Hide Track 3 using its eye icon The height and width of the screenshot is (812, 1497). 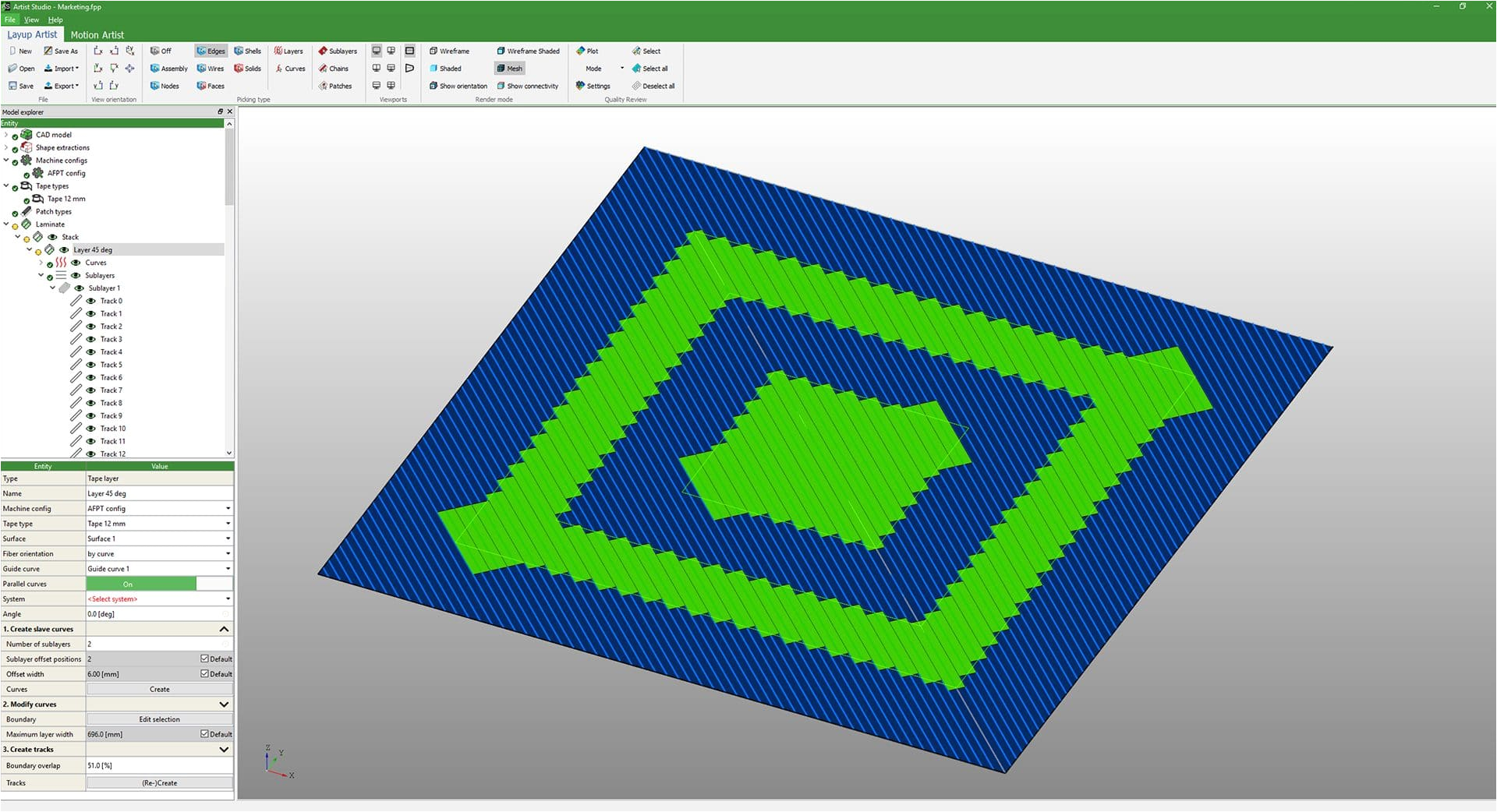point(91,340)
